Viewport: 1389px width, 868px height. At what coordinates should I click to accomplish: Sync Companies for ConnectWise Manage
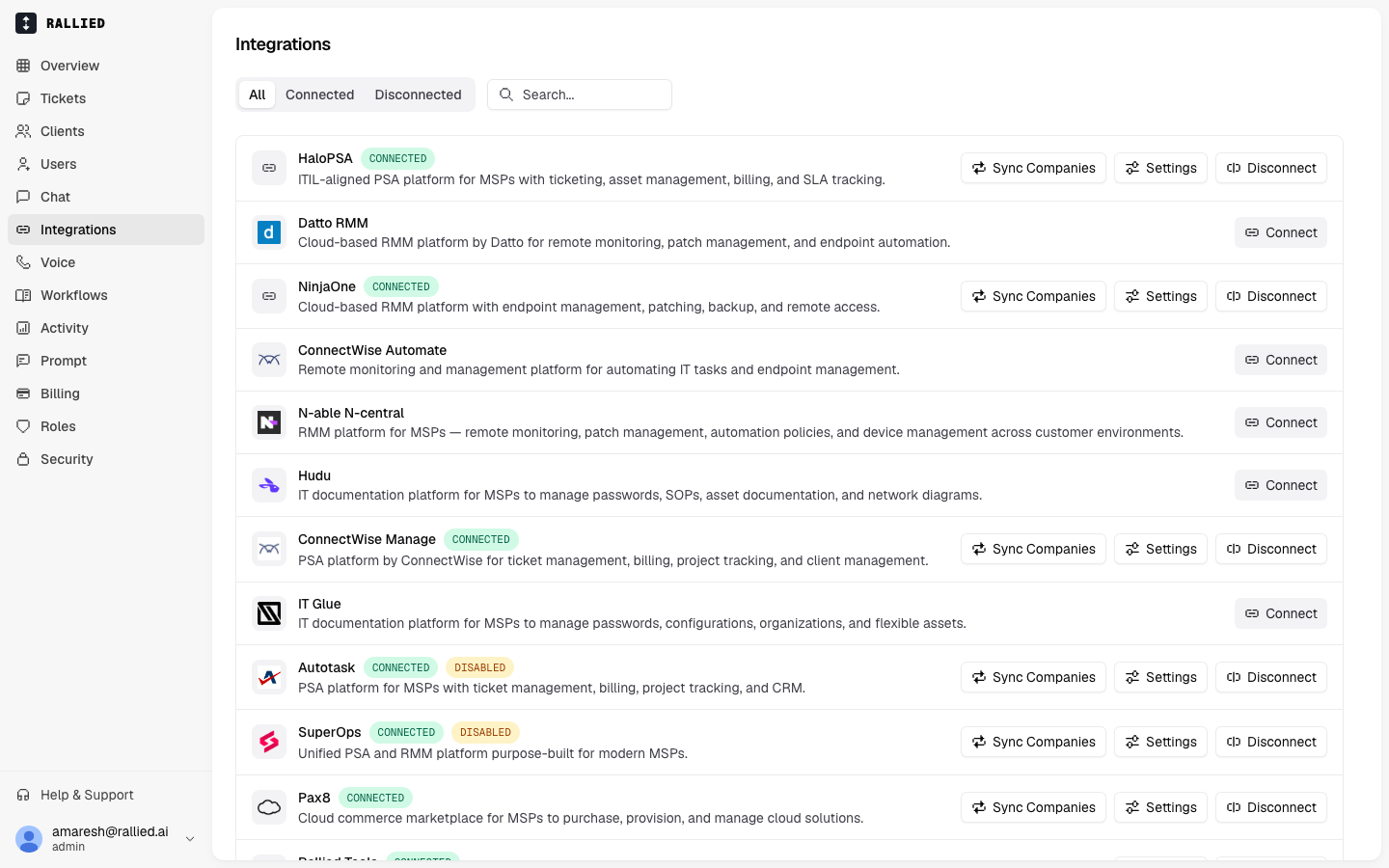[x=1033, y=549]
